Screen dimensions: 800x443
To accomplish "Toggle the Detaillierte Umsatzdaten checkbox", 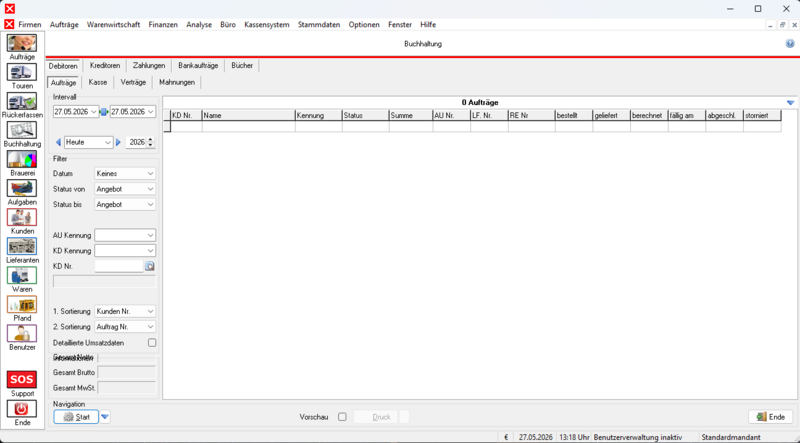I will point(152,343).
